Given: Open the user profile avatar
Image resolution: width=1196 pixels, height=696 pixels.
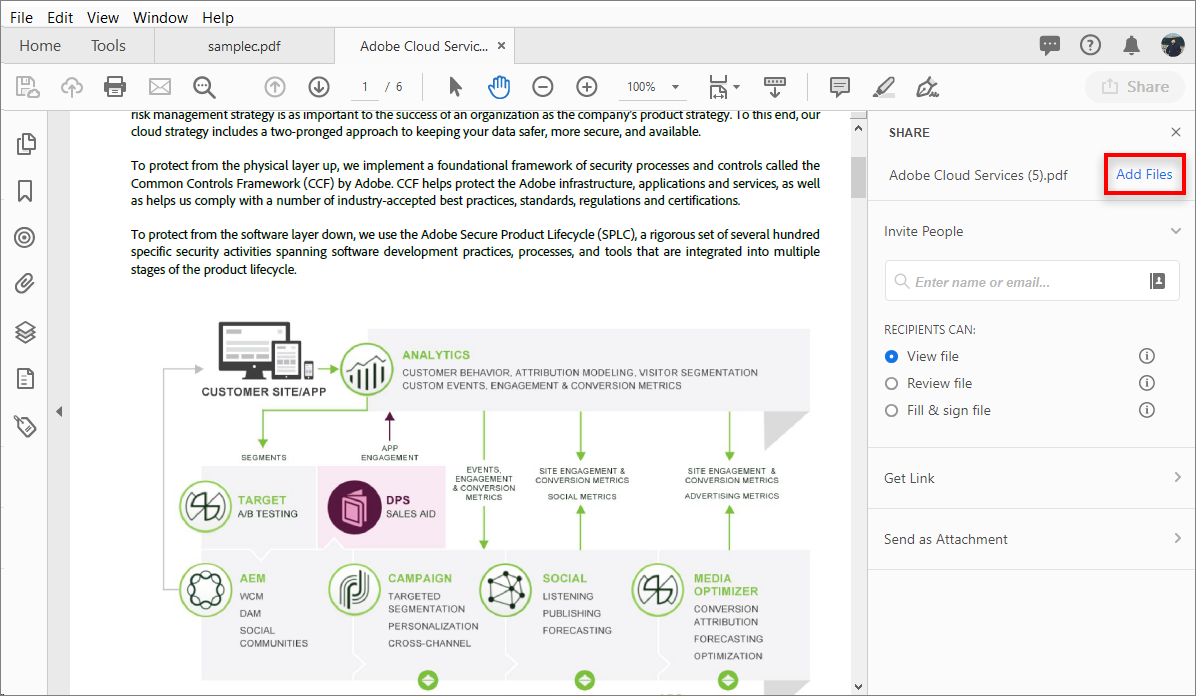Looking at the screenshot, I should pos(1172,46).
